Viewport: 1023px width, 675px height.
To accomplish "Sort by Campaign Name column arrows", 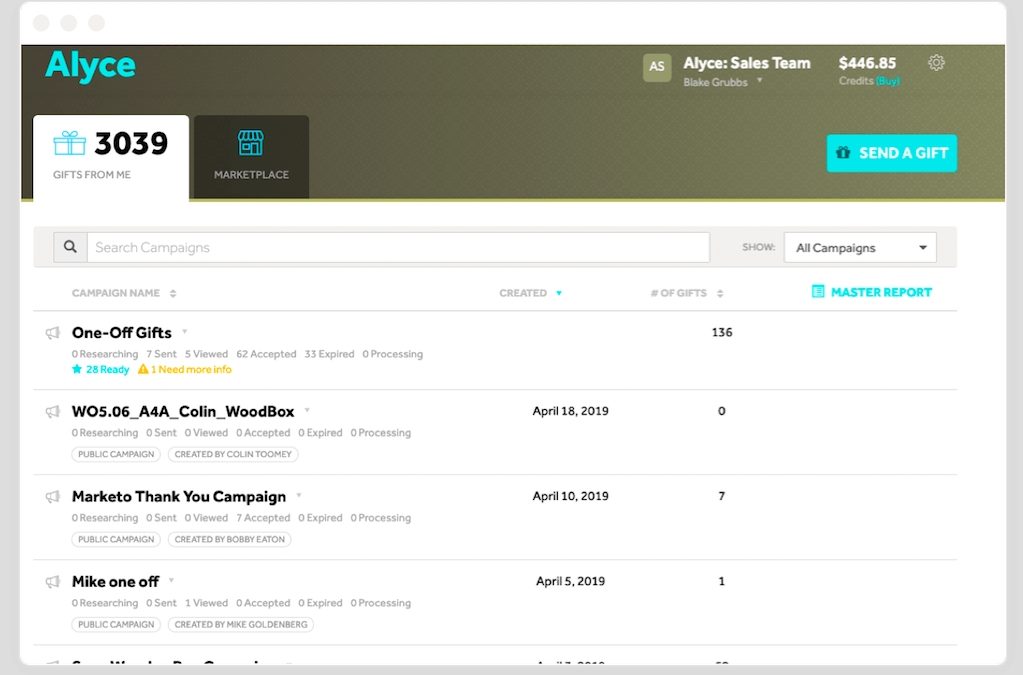I will click(173, 293).
